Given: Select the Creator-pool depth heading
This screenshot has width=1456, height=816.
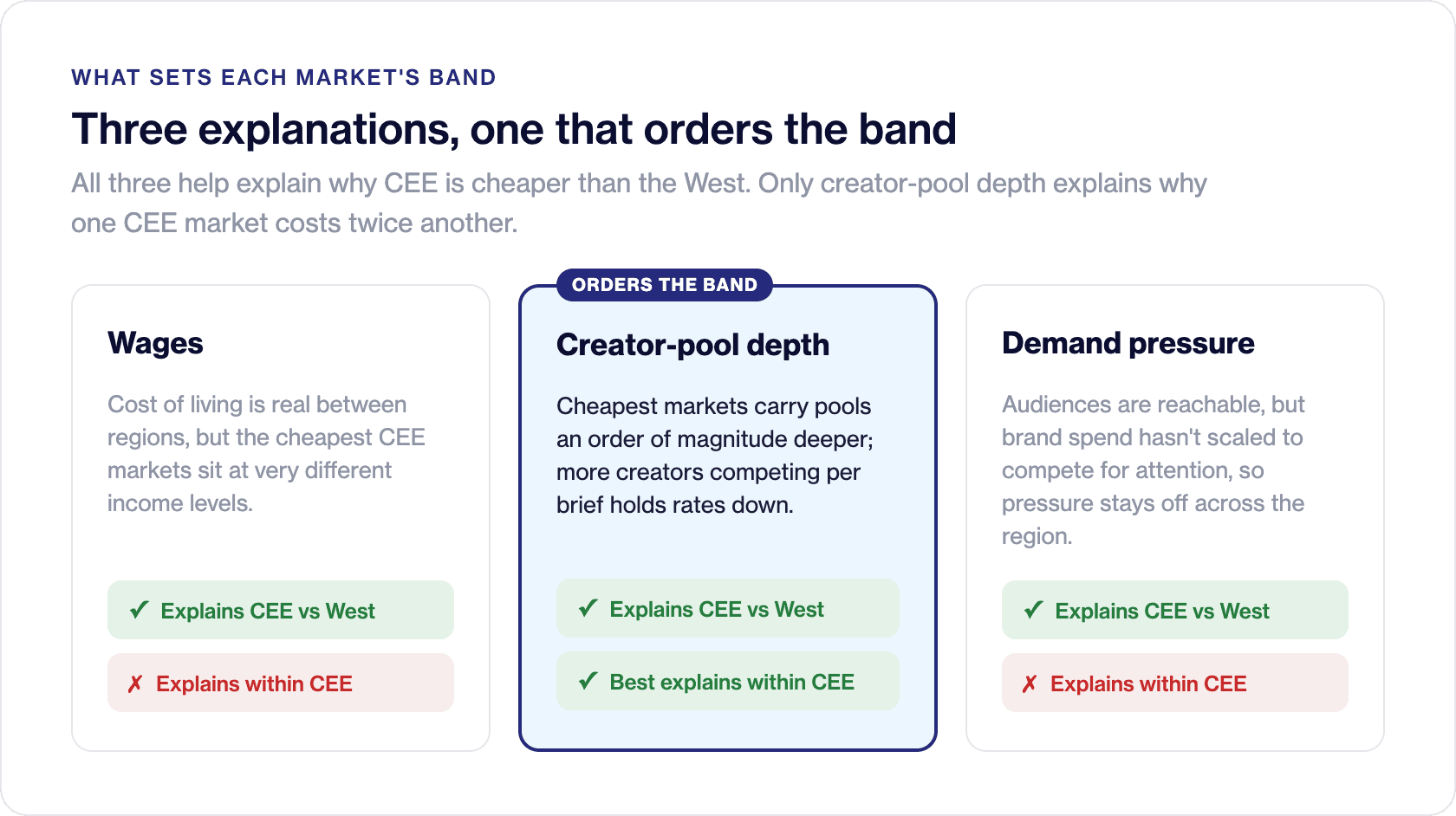Looking at the screenshot, I should (693, 345).
